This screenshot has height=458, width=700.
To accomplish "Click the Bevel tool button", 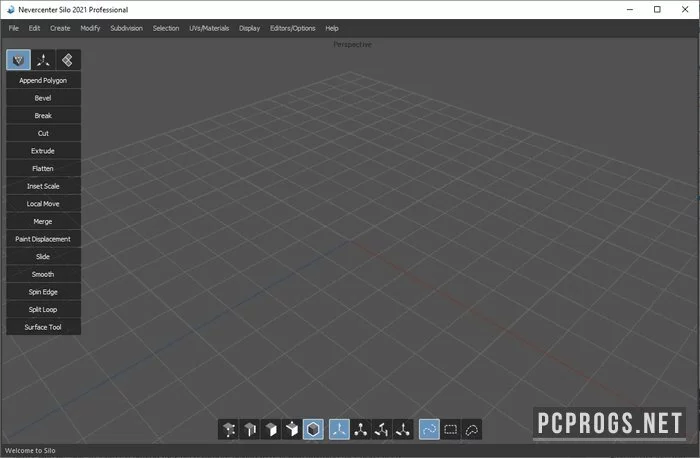I will tap(43, 98).
